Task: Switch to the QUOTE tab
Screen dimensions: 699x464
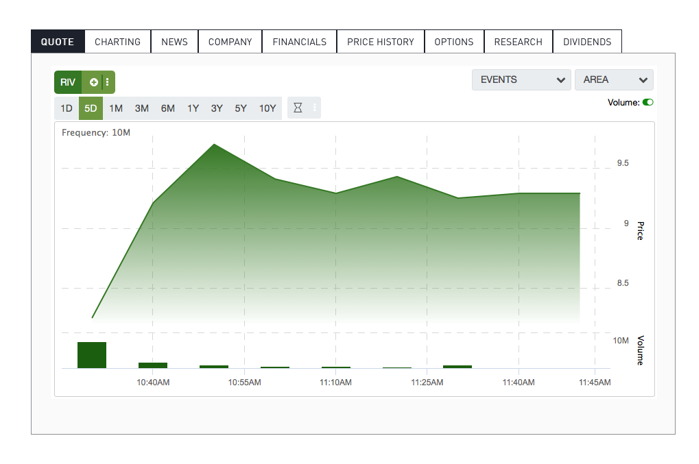Action: [x=58, y=41]
